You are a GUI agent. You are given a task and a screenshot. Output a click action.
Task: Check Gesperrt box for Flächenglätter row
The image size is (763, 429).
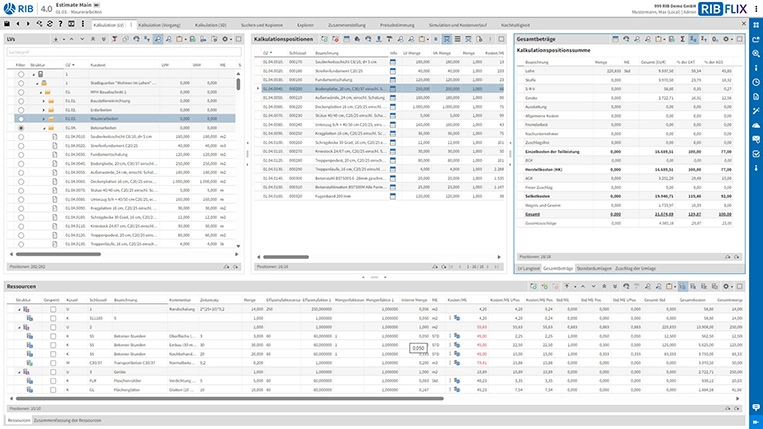tap(53, 390)
